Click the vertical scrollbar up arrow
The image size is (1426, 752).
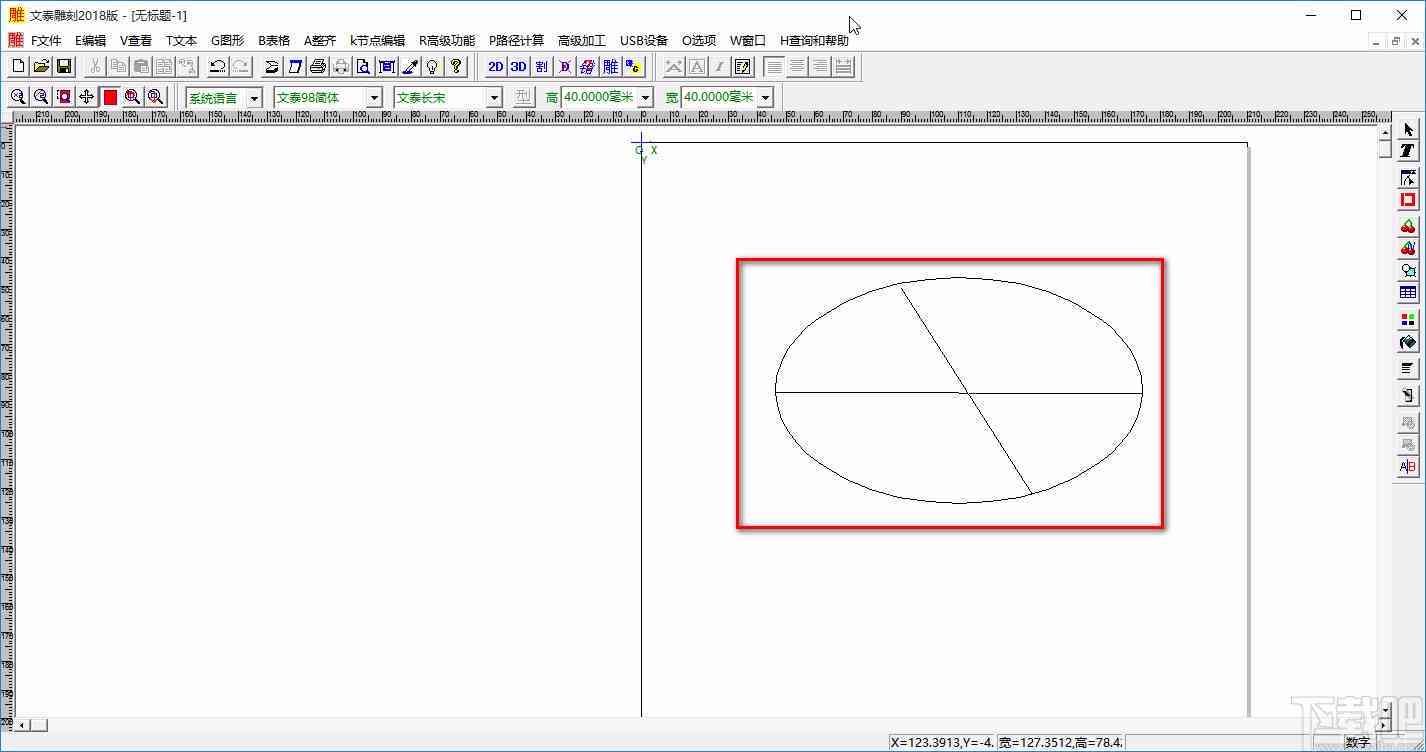click(1385, 132)
